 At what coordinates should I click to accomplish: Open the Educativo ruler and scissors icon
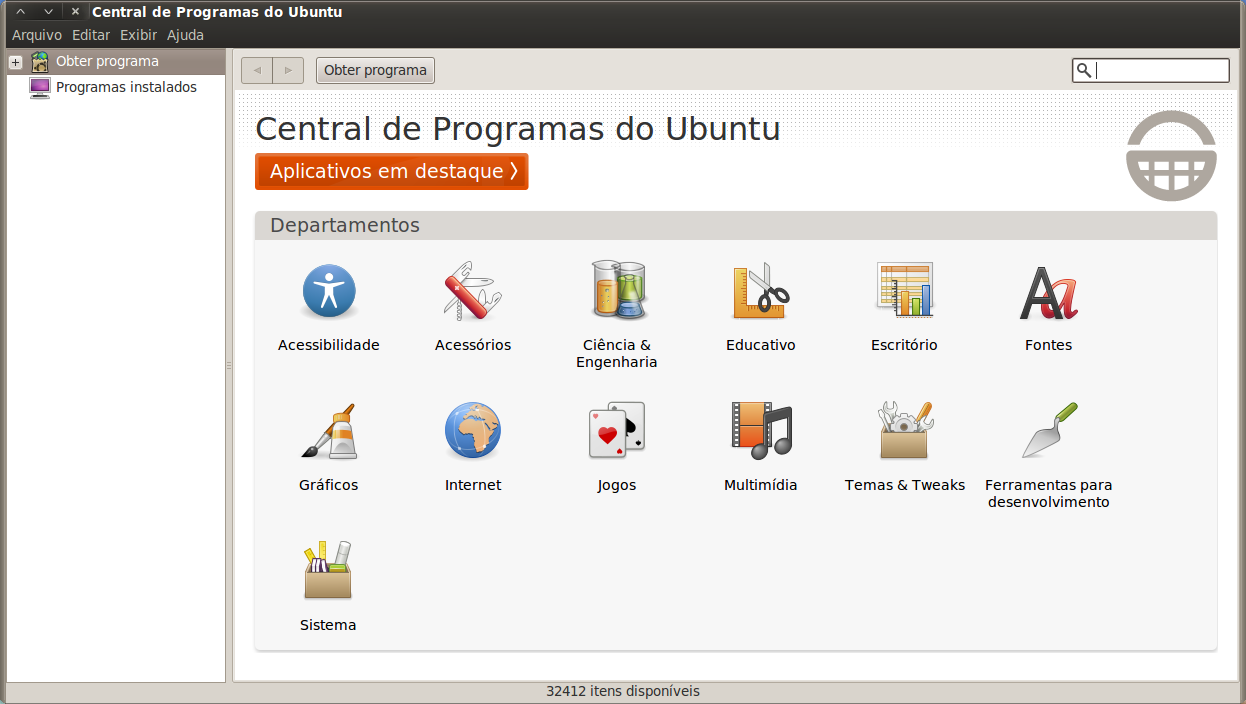click(761, 291)
